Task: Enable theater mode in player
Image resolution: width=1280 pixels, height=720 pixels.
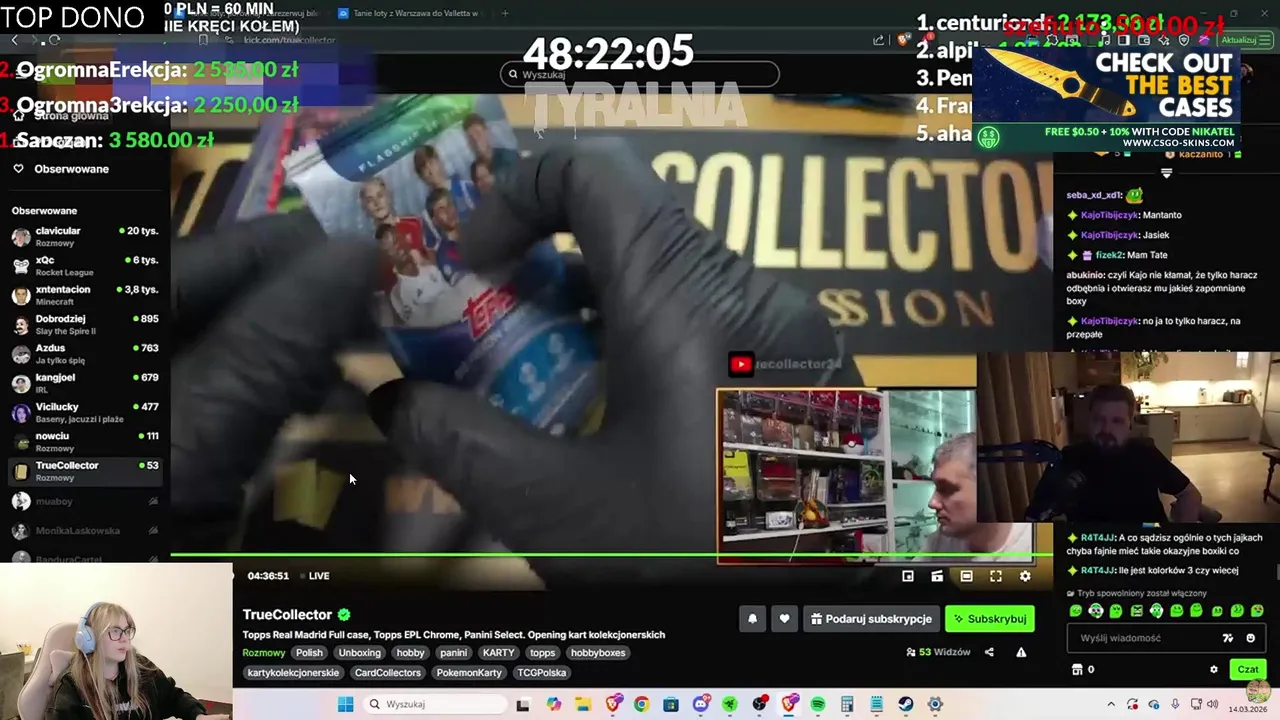Action: (x=966, y=576)
